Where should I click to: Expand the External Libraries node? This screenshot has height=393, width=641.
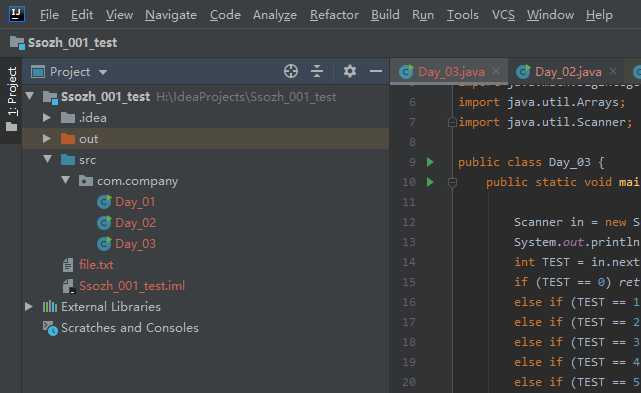[29, 307]
